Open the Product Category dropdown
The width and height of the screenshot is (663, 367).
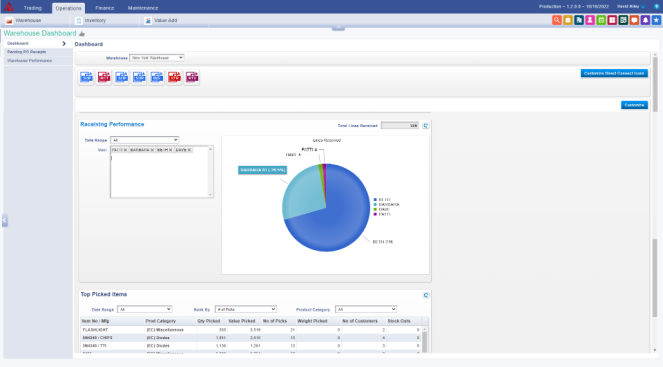(366, 309)
